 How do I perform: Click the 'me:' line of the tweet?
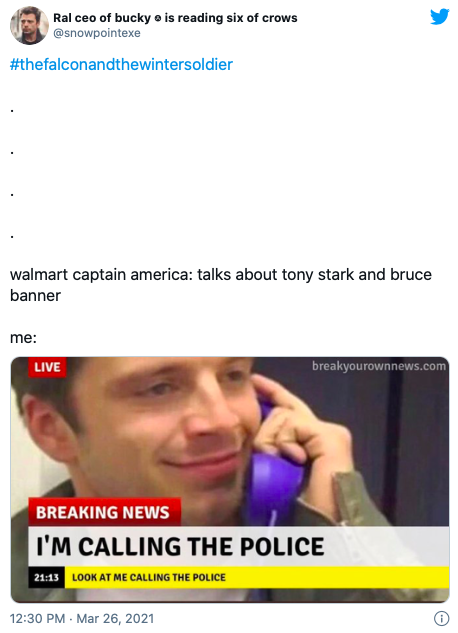tap(23, 337)
